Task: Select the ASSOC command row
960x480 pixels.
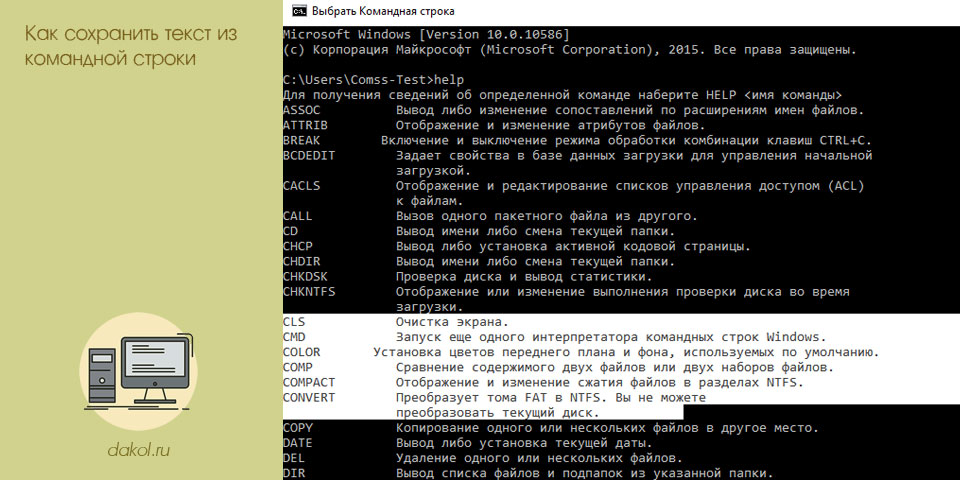Action: 573,111
